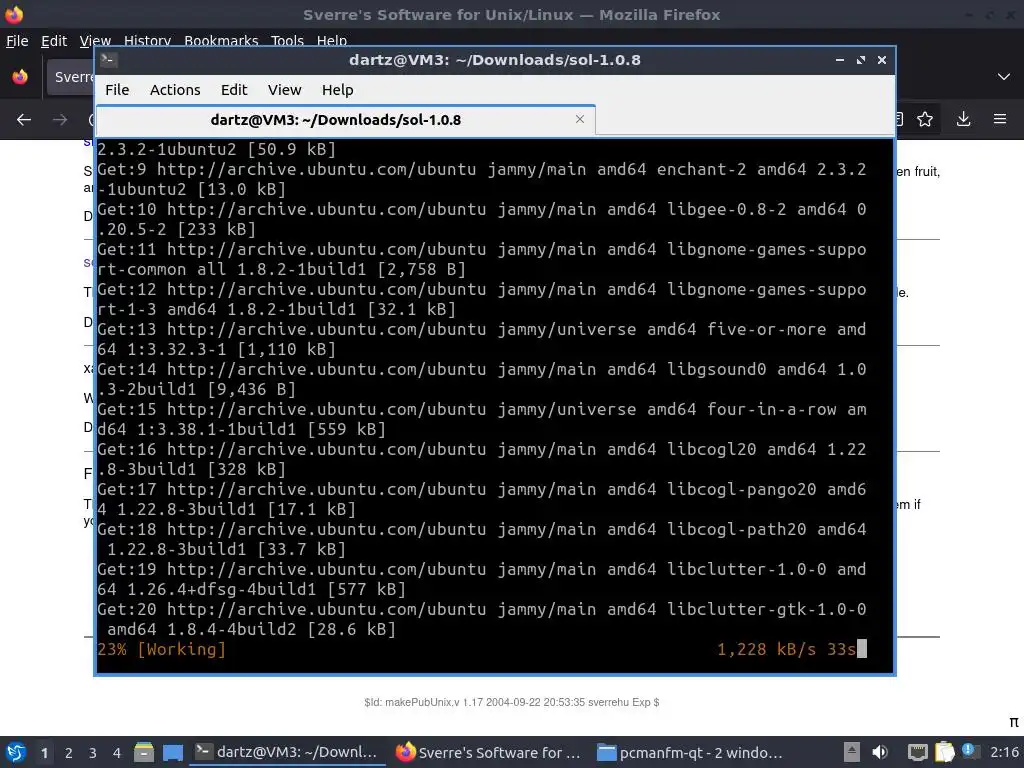This screenshot has height=768, width=1024.
Task: Click the Get:19 libclutter-1.0-0 line
Action: [481, 579]
